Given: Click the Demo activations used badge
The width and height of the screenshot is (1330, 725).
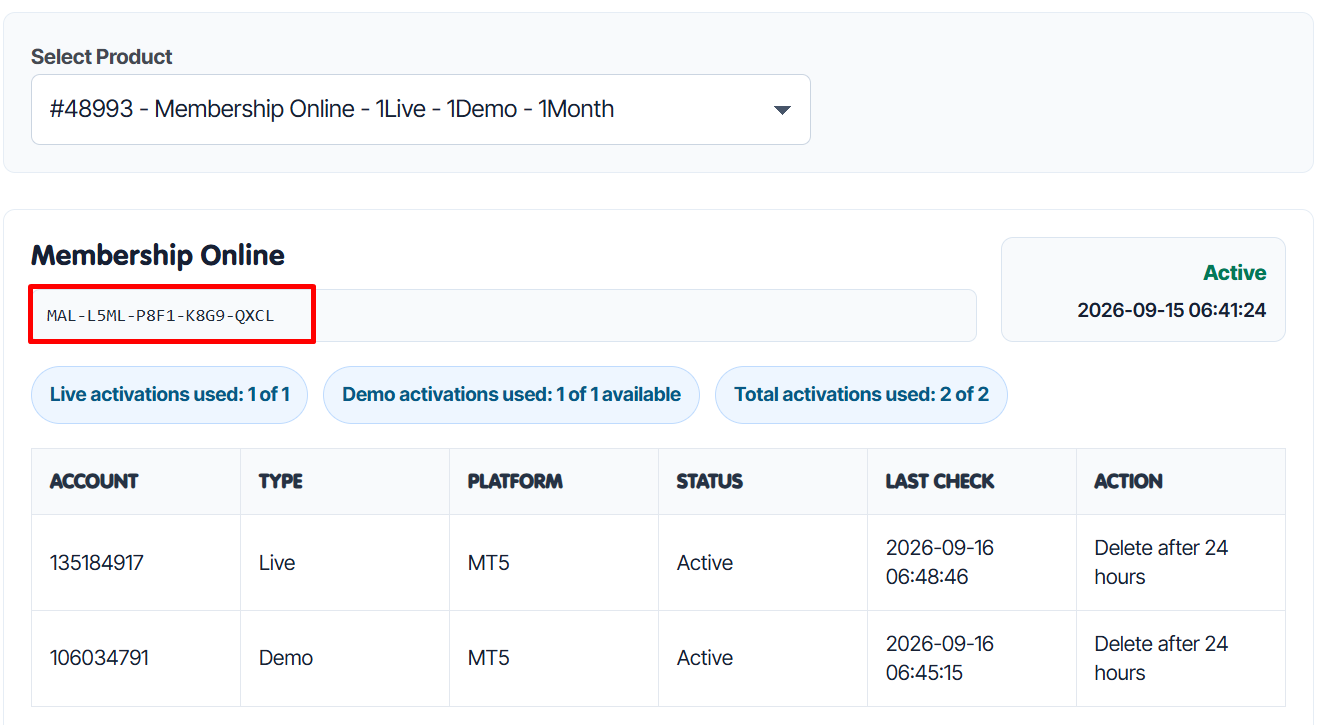Looking at the screenshot, I should click(x=511, y=394).
